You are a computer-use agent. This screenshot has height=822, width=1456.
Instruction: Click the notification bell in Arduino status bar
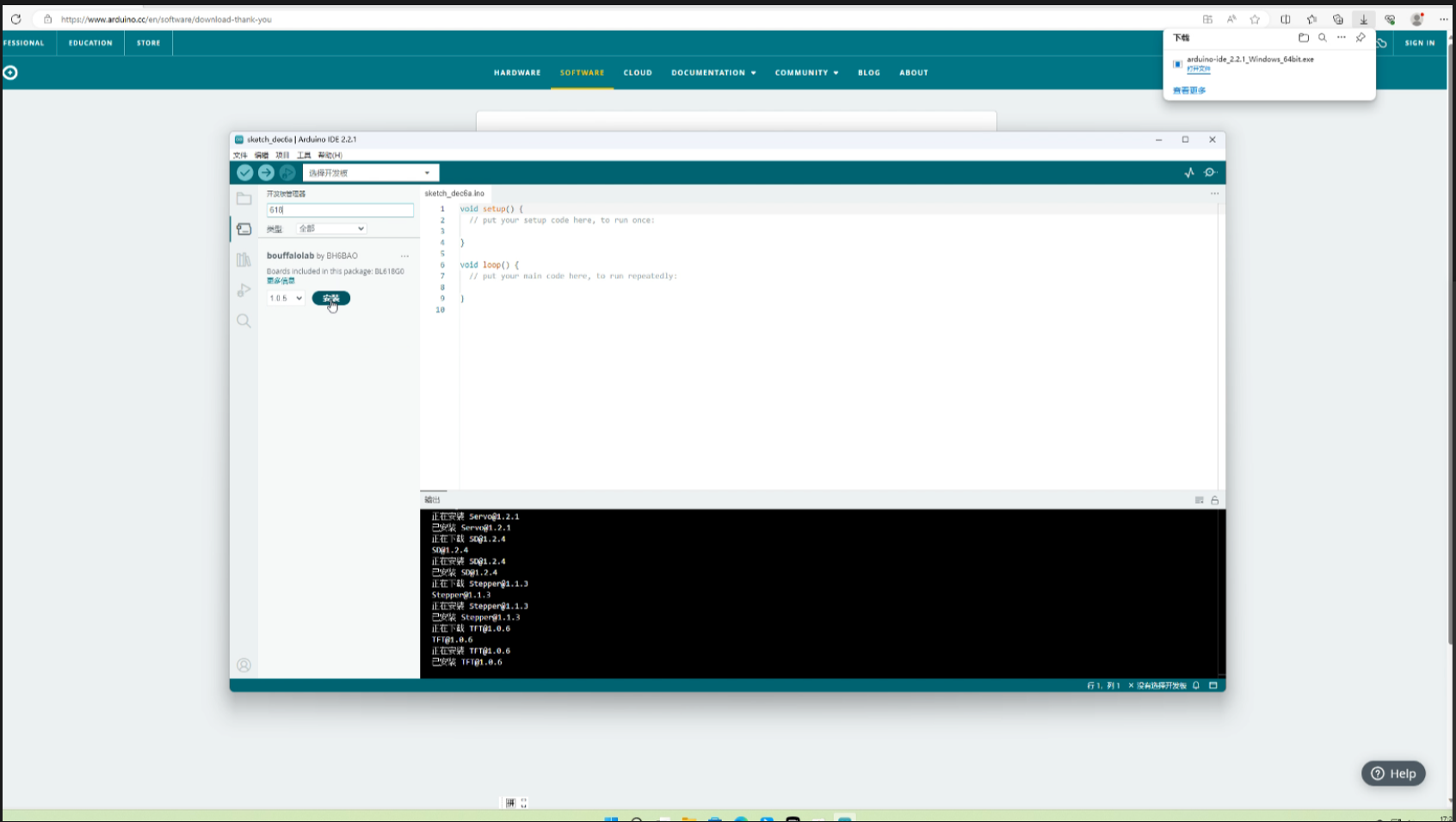point(1196,685)
